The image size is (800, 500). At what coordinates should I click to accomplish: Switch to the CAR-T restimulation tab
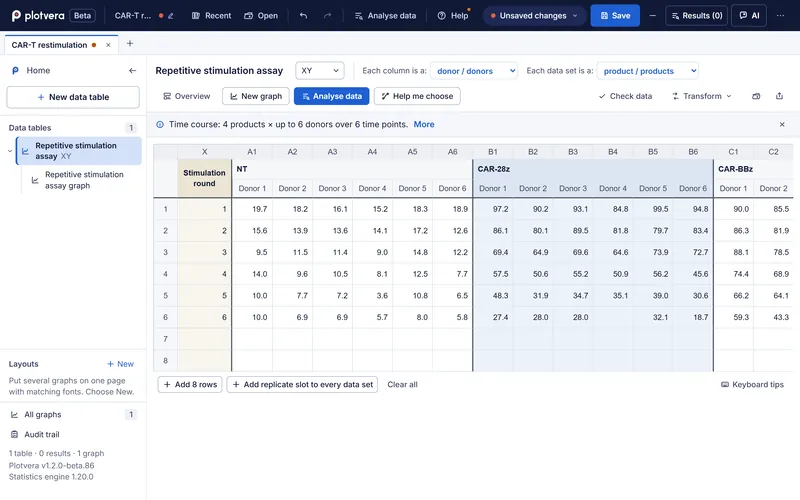49,45
